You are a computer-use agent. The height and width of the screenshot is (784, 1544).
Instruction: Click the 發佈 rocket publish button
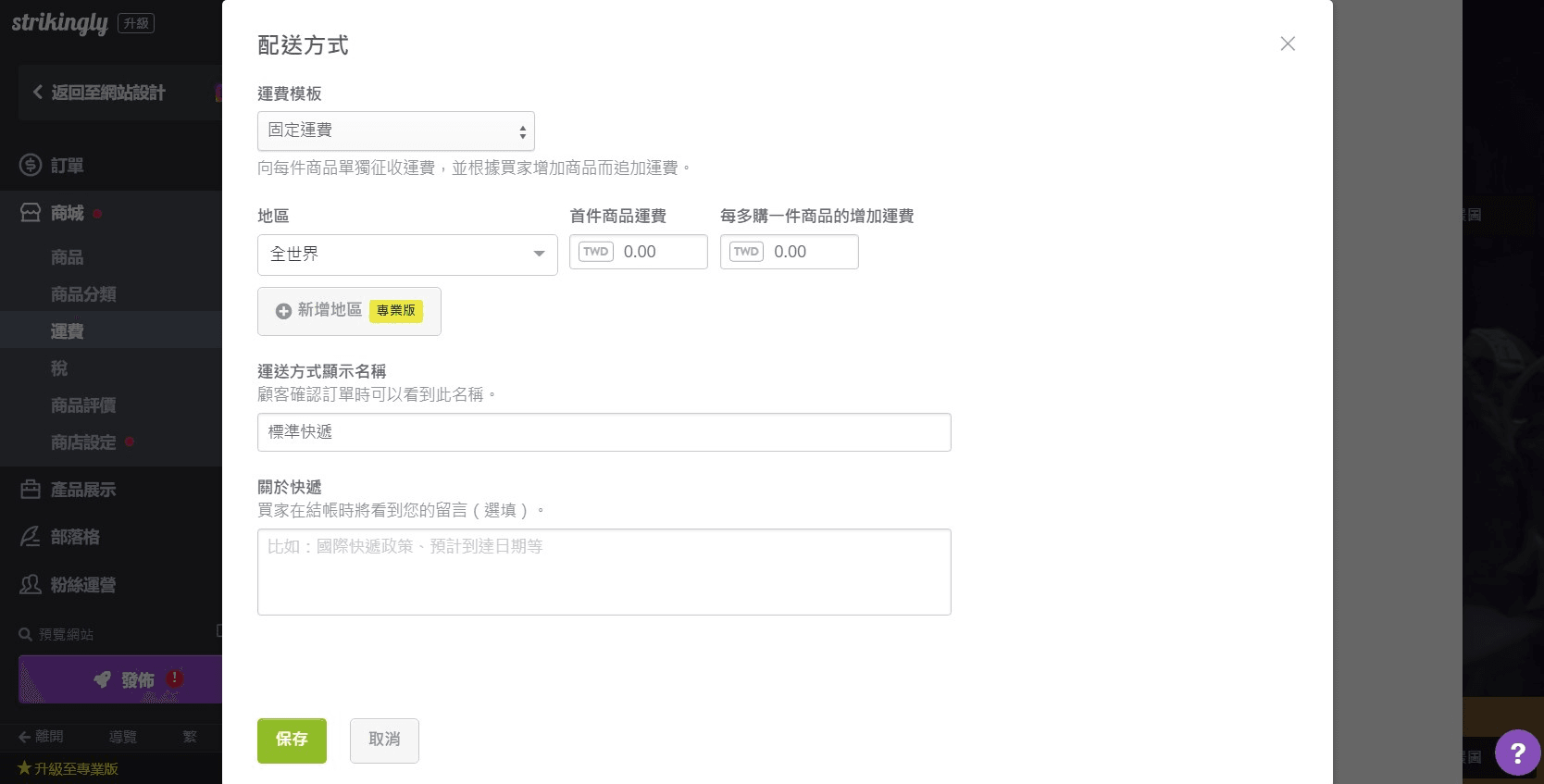click(x=122, y=680)
